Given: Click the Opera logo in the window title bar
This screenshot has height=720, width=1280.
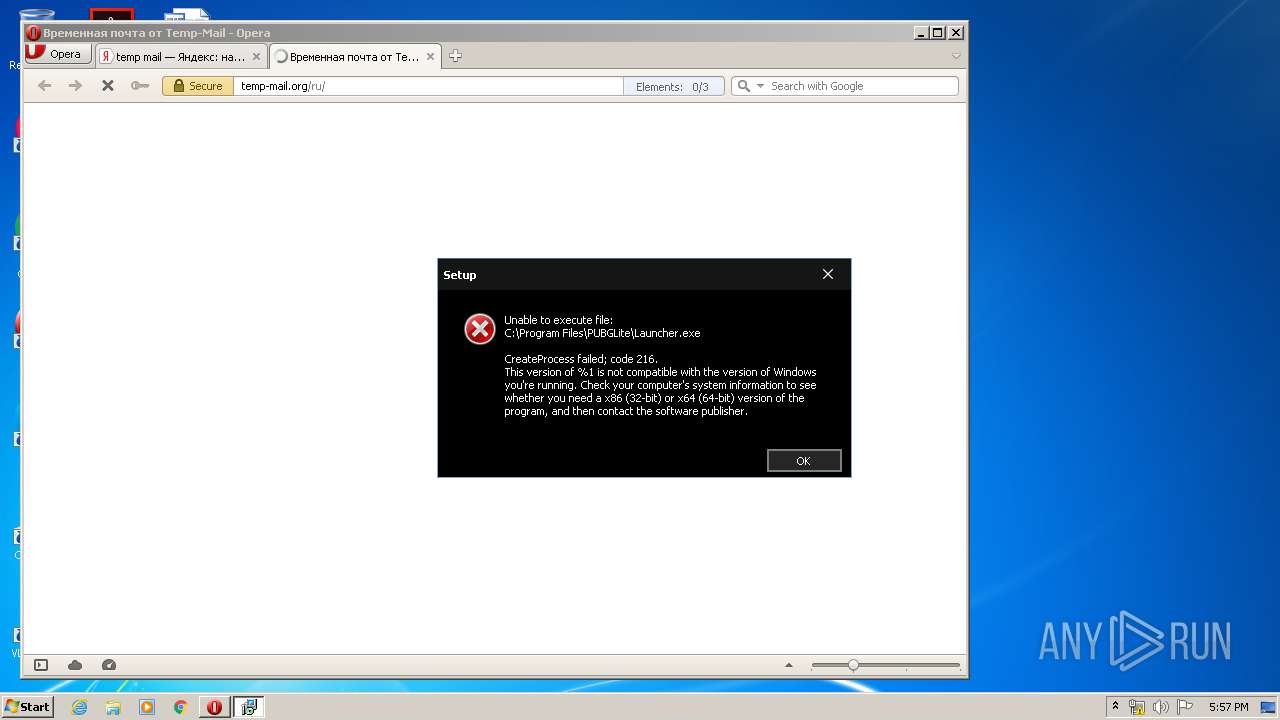Looking at the screenshot, I should tap(33, 33).
